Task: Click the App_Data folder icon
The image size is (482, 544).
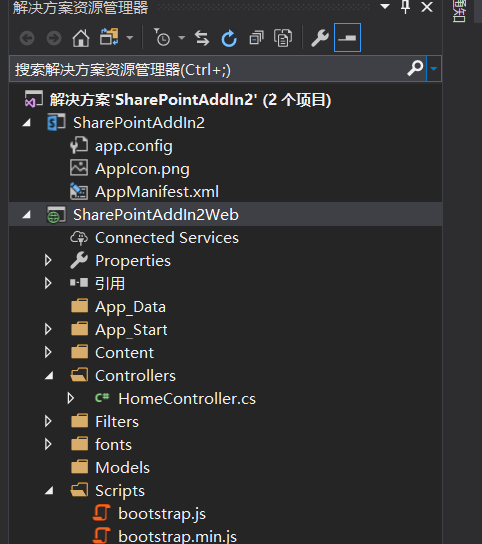Action: [x=79, y=306]
